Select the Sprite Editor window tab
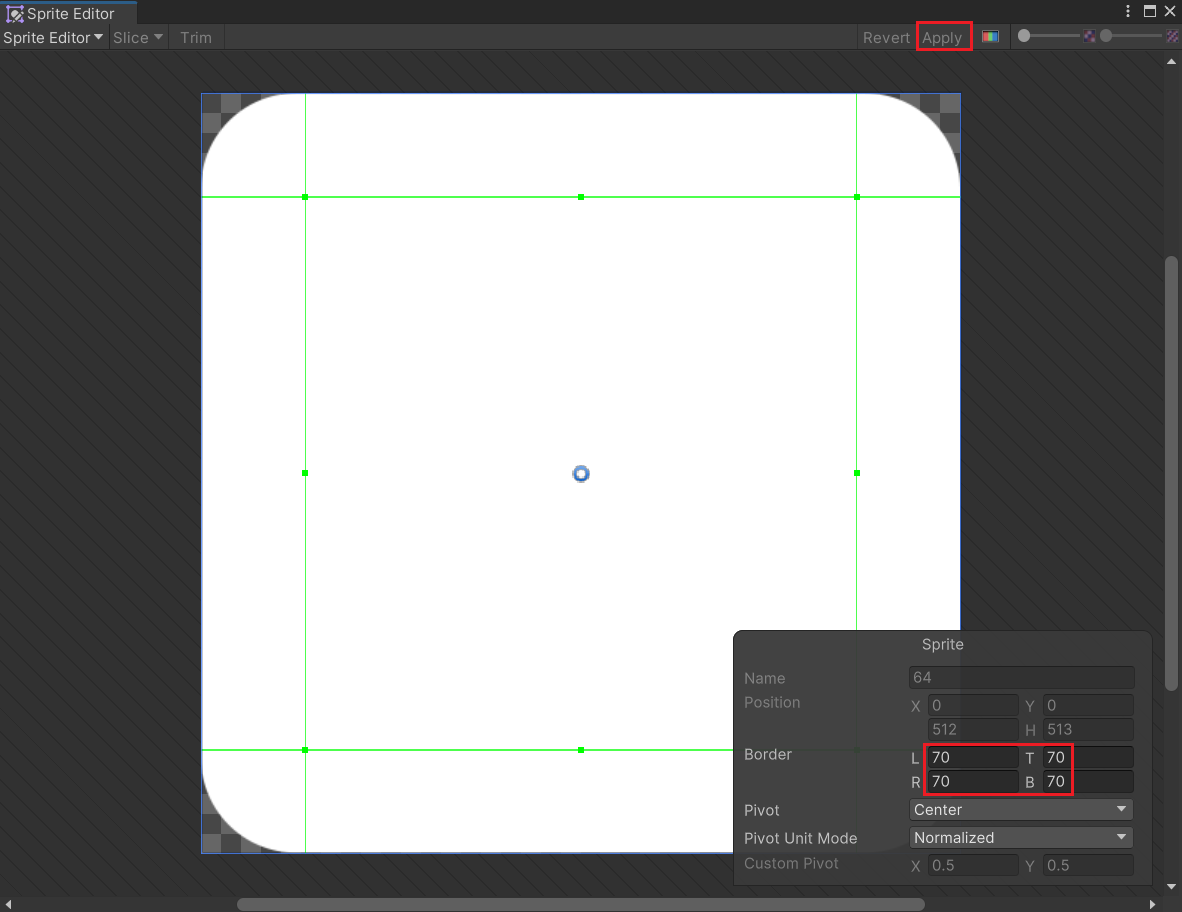 [69, 14]
